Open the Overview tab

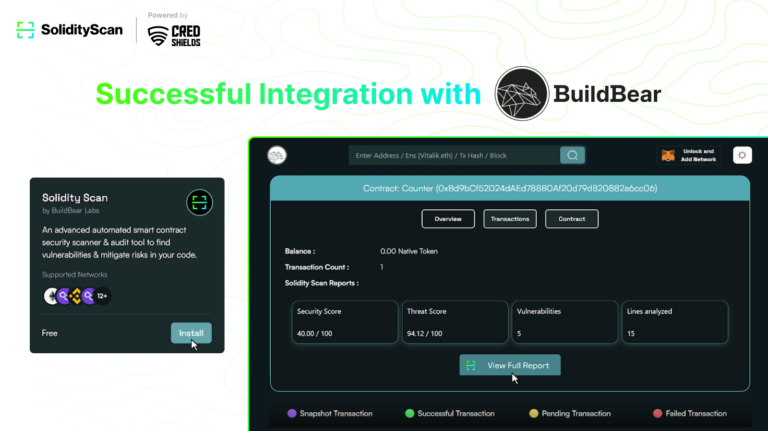click(x=448, y=219)
